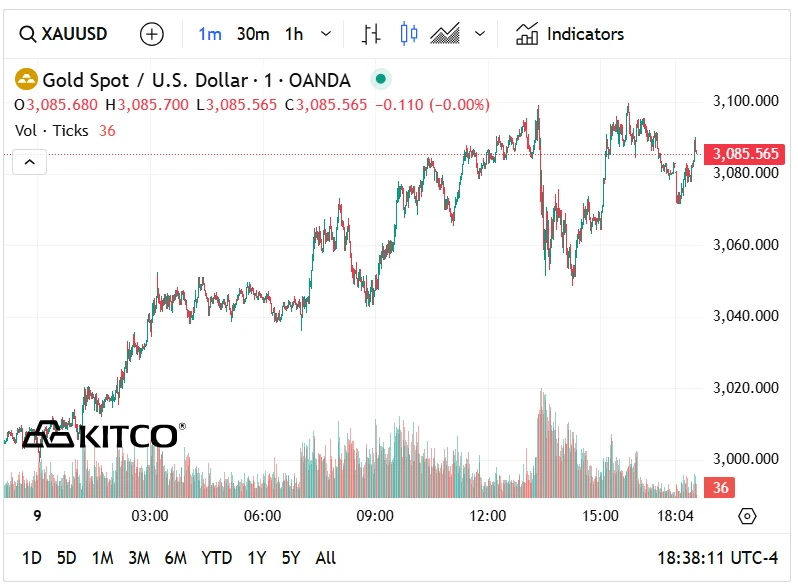Screen dimensions: 798x586
Task: Click the add symbol plus icon
Action: pos(152,34)
